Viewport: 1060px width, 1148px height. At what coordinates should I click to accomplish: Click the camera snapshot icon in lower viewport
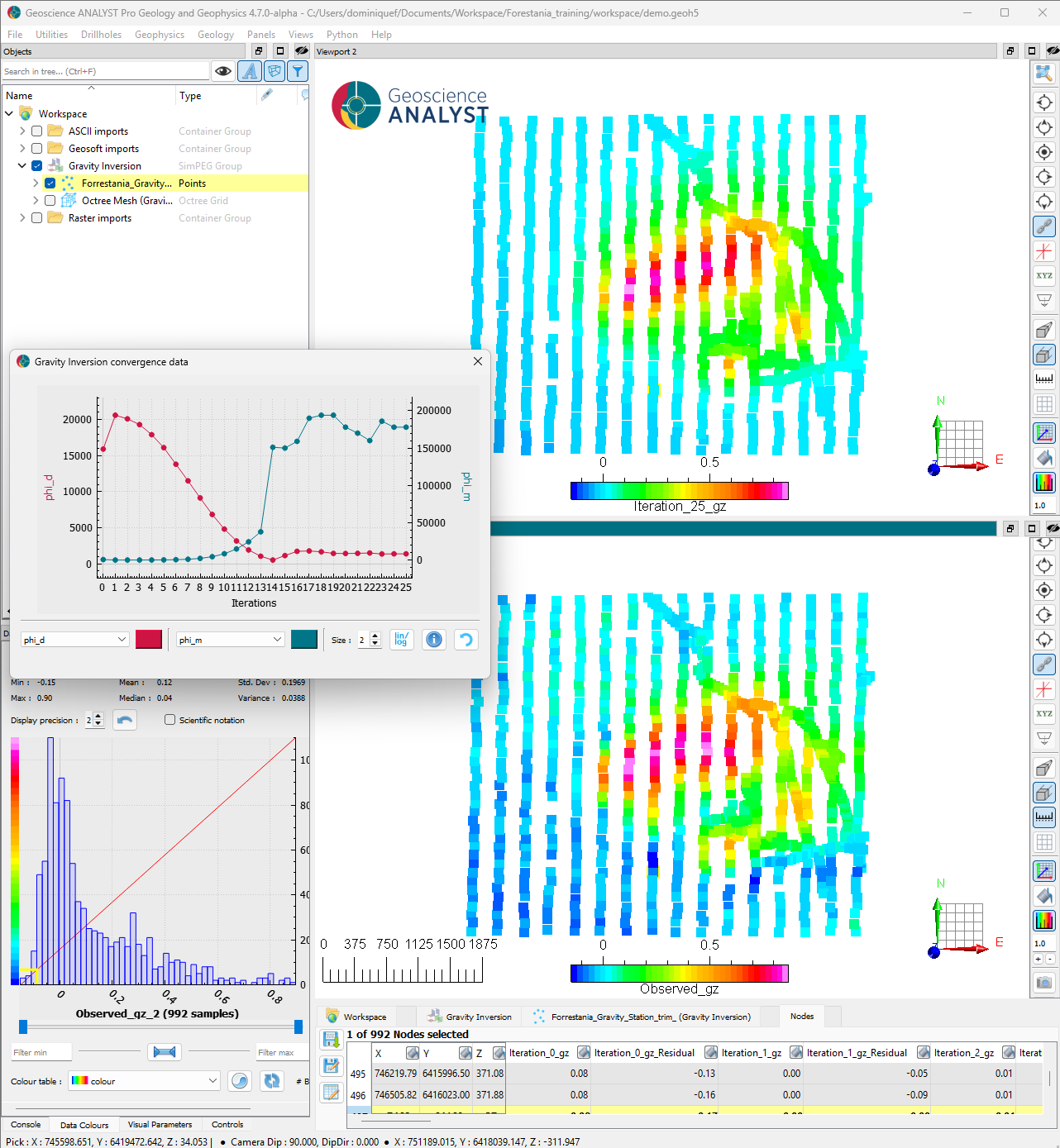[x=1044, y=983]
